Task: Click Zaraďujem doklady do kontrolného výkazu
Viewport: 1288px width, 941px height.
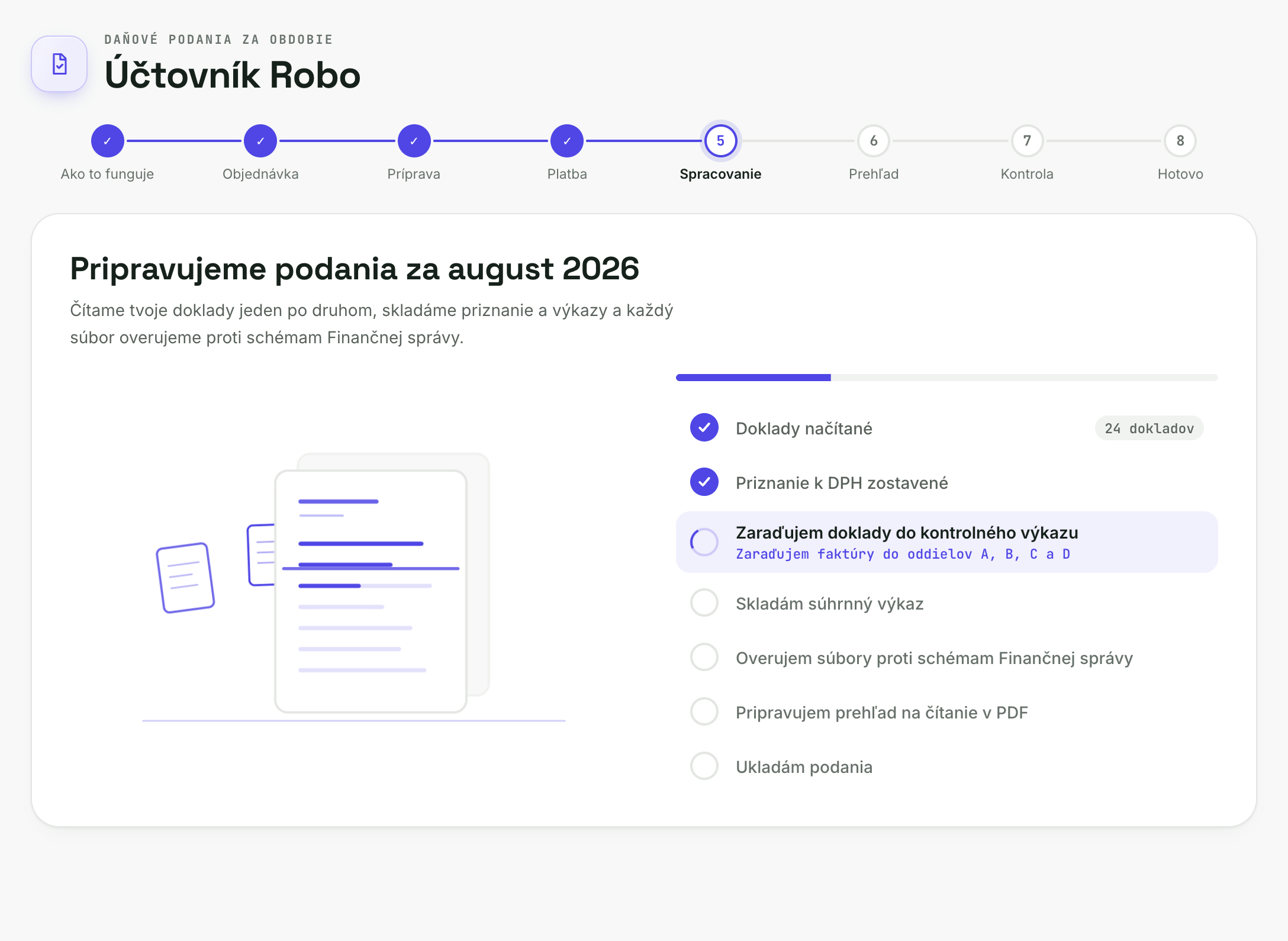Action: 907,533
